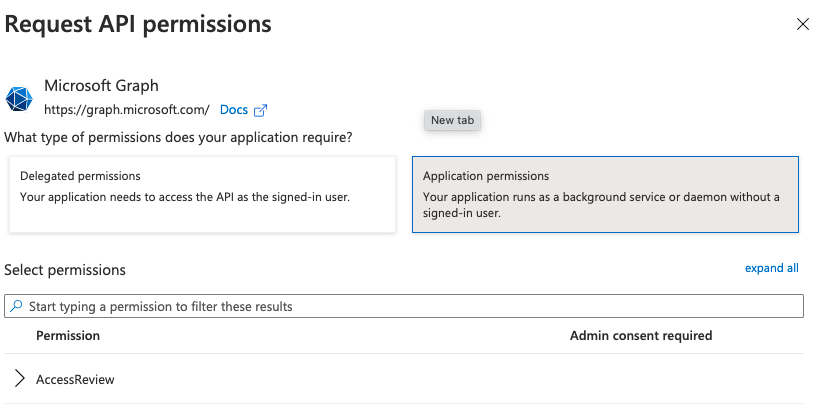The width and height of the screenshot is (824, 412).
Task: Close the Request API permissions panel
Action: pyautogui.click(x=802, y=24)
